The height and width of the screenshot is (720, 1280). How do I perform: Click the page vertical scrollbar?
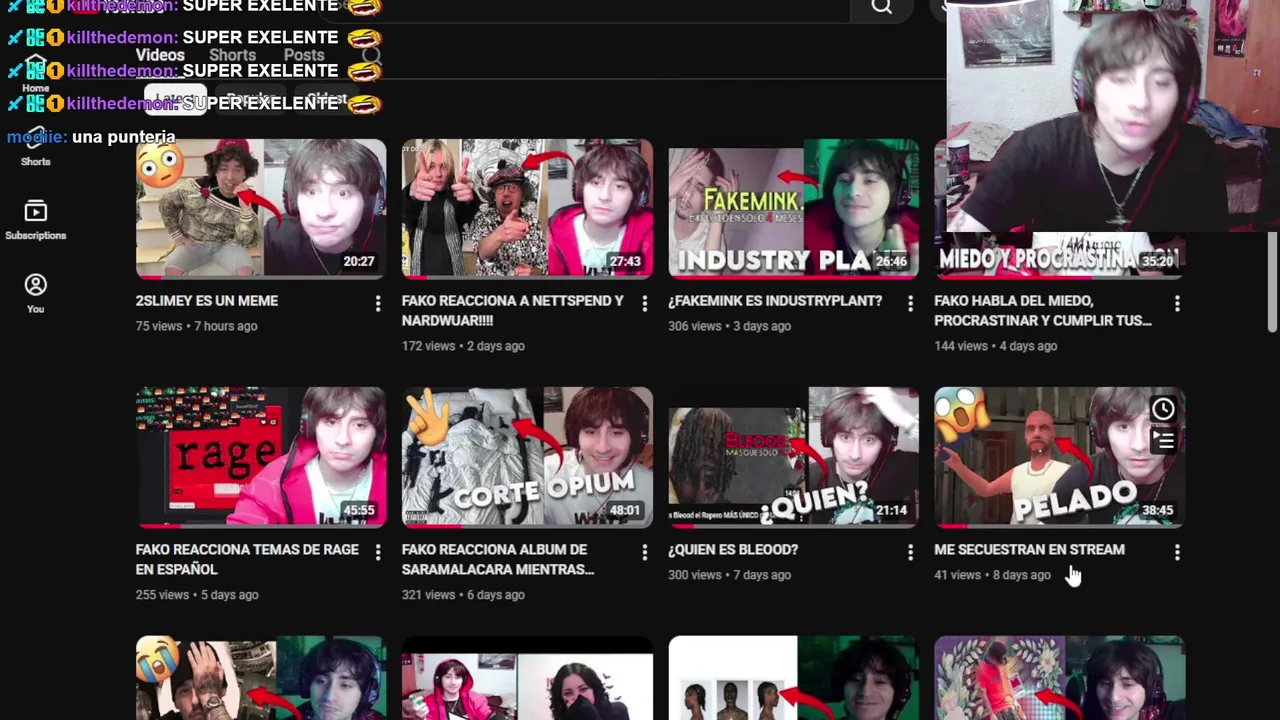1272,280
